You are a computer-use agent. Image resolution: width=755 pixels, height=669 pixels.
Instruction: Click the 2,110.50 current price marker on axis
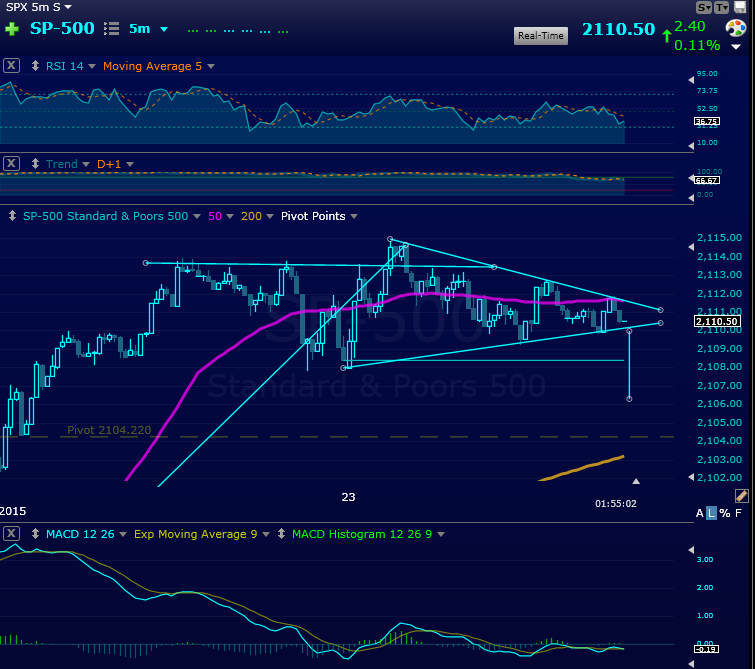pos(717,321)
